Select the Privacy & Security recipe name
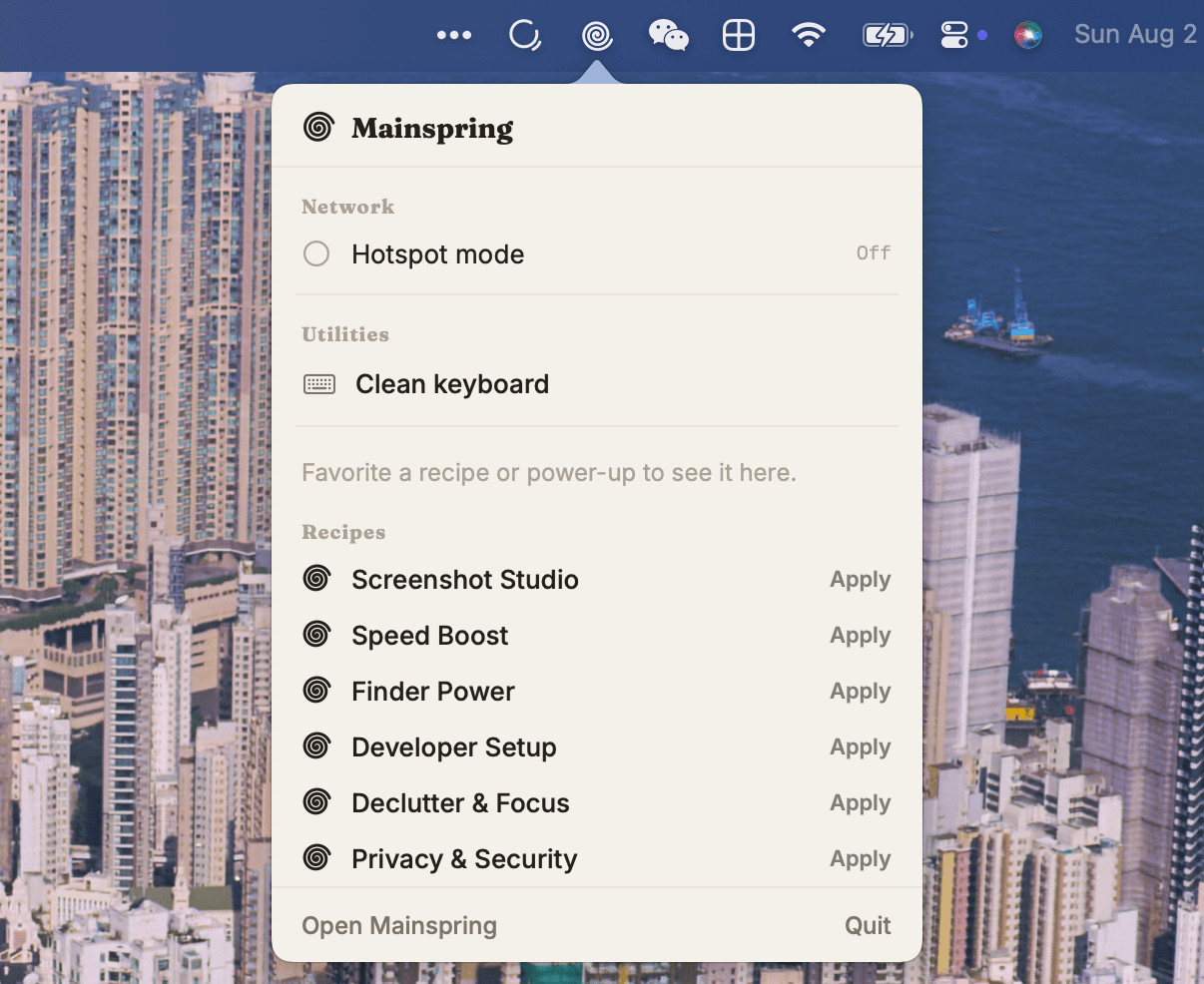Screen dimensions: 1204x984 (464, 859)
